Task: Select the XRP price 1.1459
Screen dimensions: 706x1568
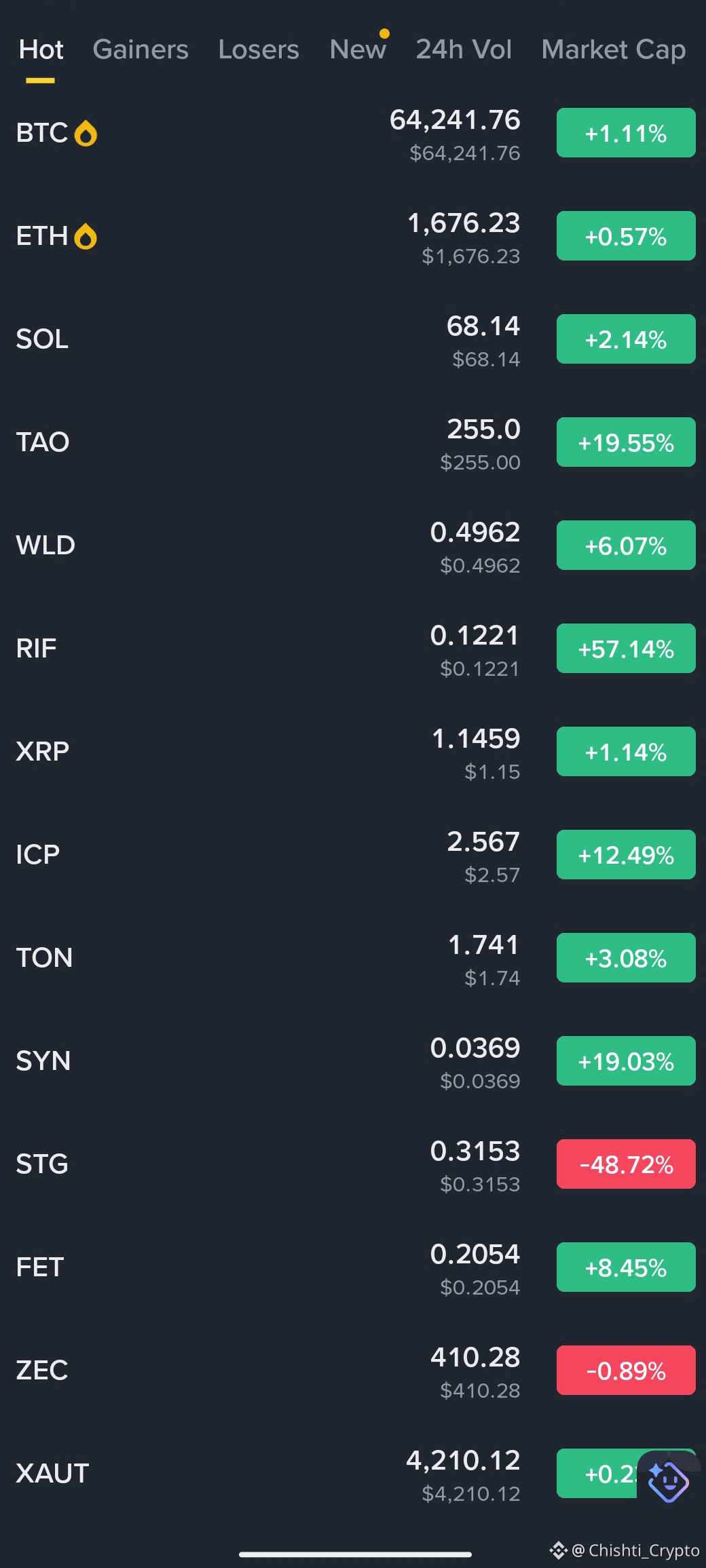Action: [x=476, y=738]
